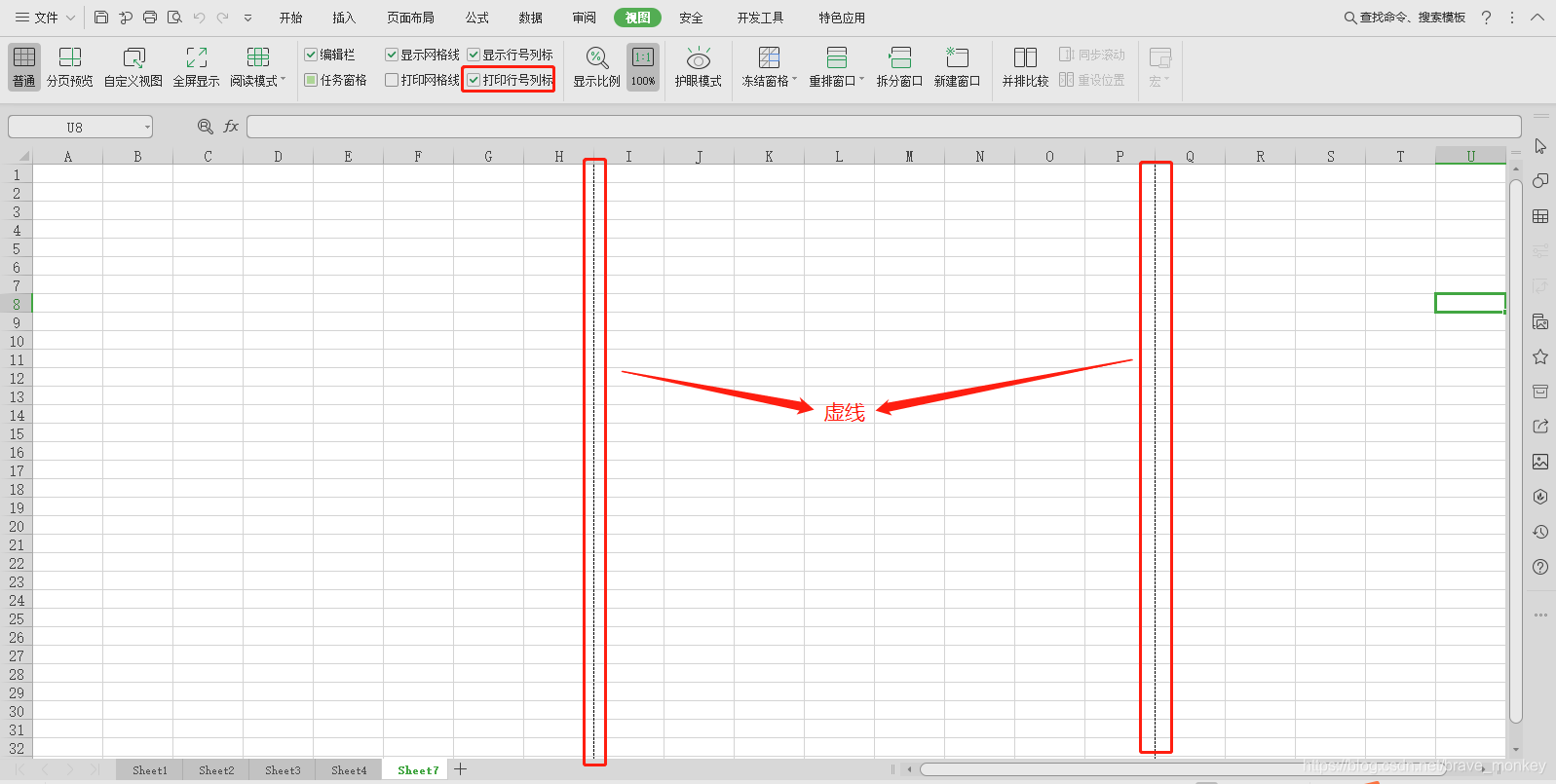Open the Formulas (公式) tab

tap(477, 18)
